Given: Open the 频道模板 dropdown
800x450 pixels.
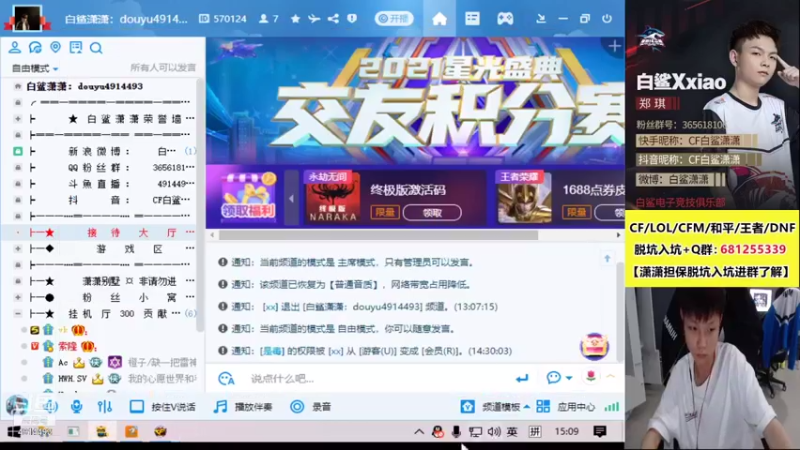Looking at the screenshot, I should click(495, 407).
